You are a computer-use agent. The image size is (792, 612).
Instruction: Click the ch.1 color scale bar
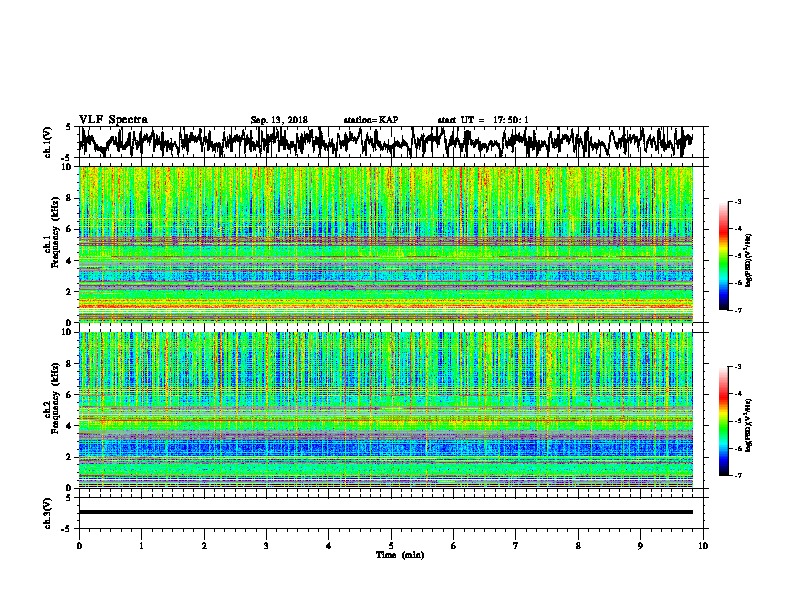(724, 256)
